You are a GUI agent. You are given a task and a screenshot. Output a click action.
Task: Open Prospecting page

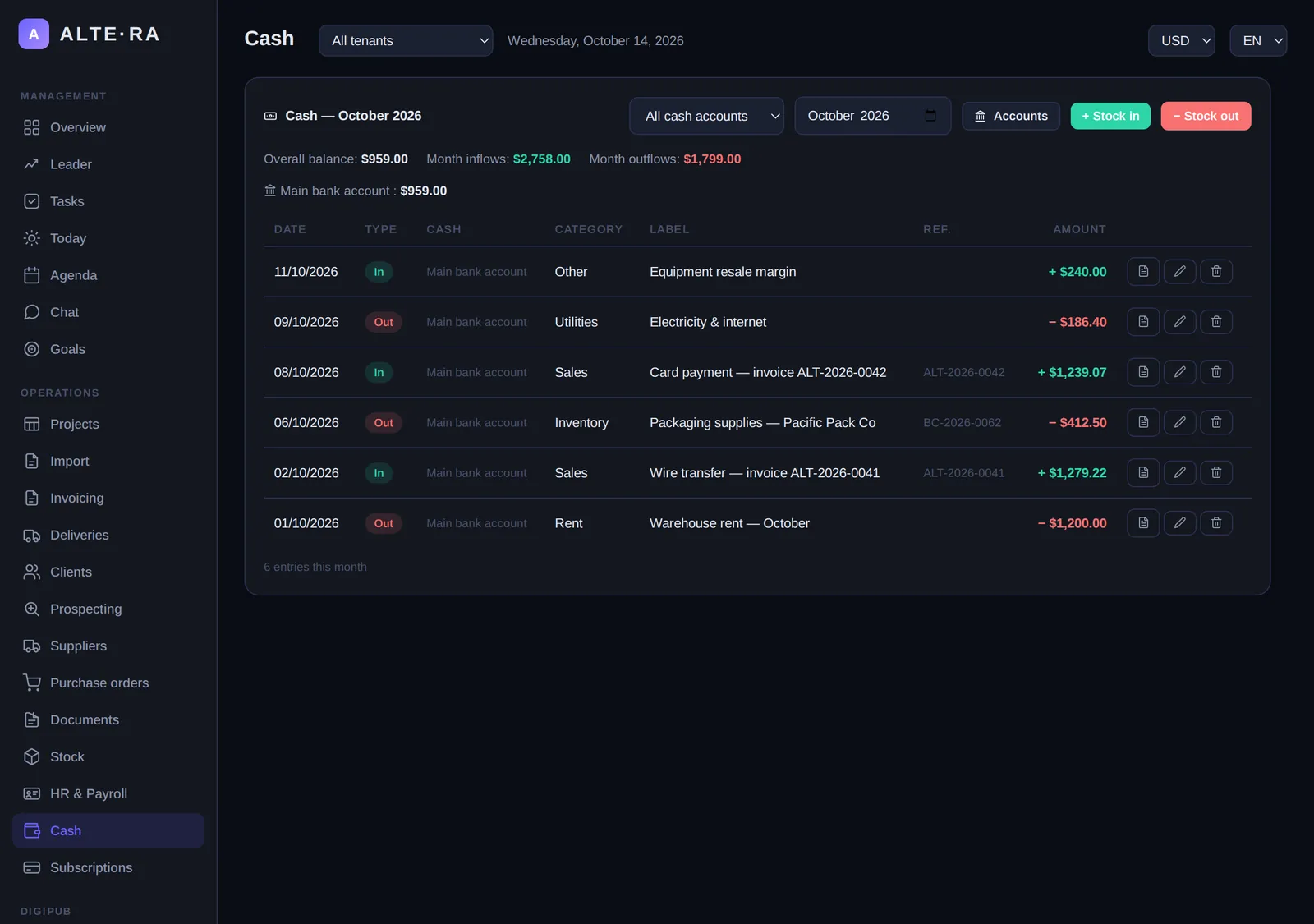(108, 609)
